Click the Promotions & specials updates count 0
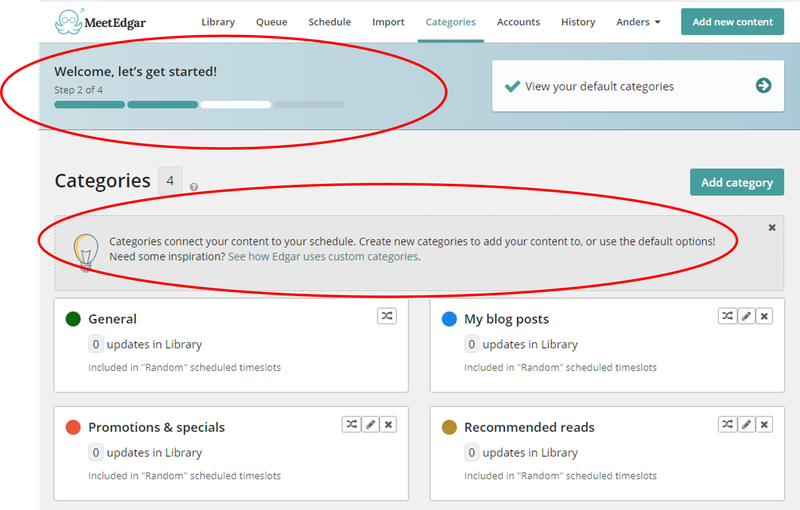 (x=95, y=452)
